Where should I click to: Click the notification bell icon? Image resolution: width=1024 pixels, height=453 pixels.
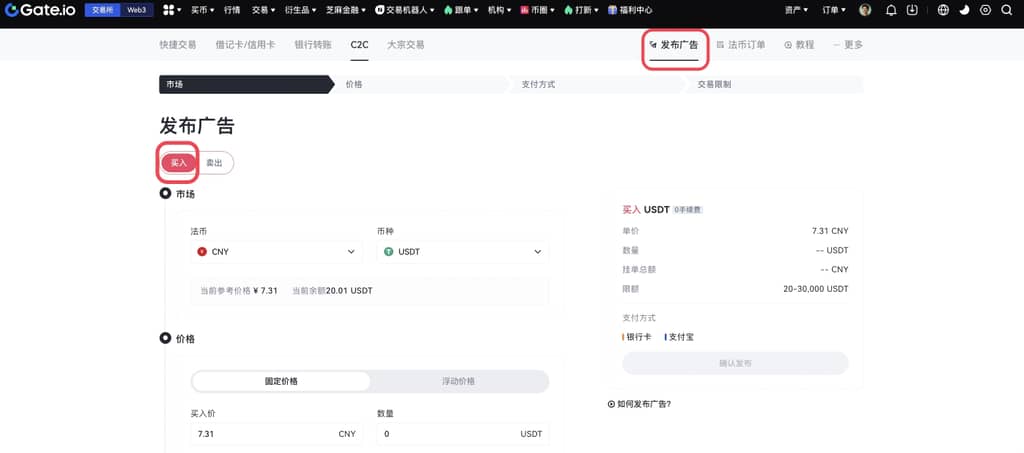click(x=891, y=10)
